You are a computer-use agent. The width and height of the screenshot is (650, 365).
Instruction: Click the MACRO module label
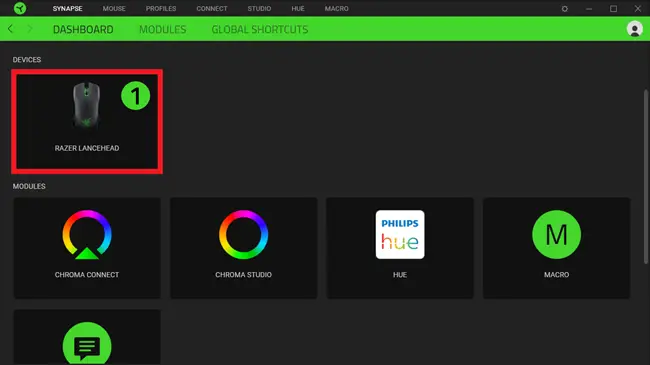pos(556,275)
